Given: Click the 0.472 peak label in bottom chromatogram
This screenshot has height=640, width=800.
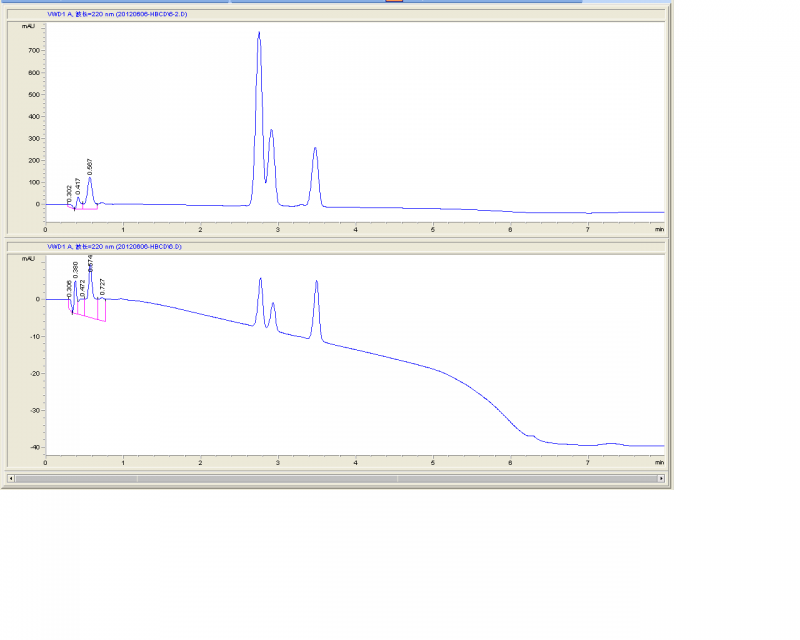Looking at the screenshot, I should coord(83,288).
